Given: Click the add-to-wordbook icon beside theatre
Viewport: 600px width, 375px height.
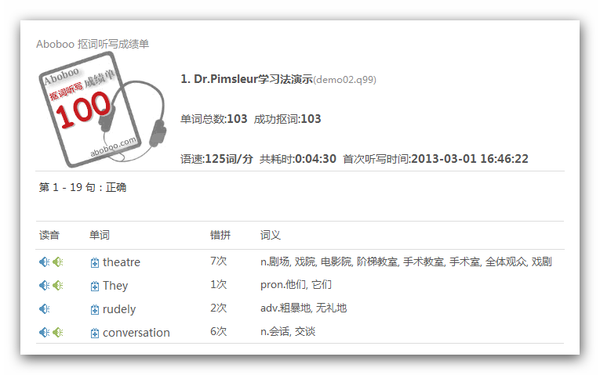Looking at the screenshot, I should [x=95, y=263].
